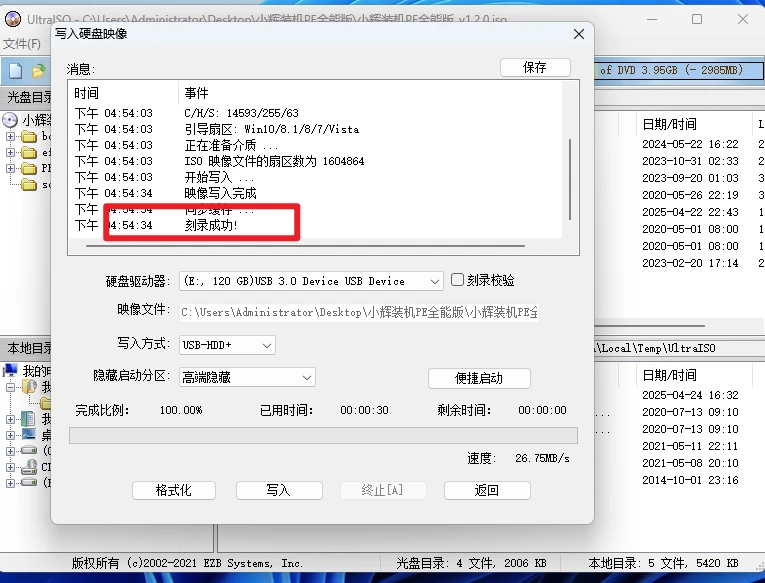Image resolution: width=765 pixels, height=583 pixels.
Task: Expand the Desktop node in local tree
Action: [10, 435]
